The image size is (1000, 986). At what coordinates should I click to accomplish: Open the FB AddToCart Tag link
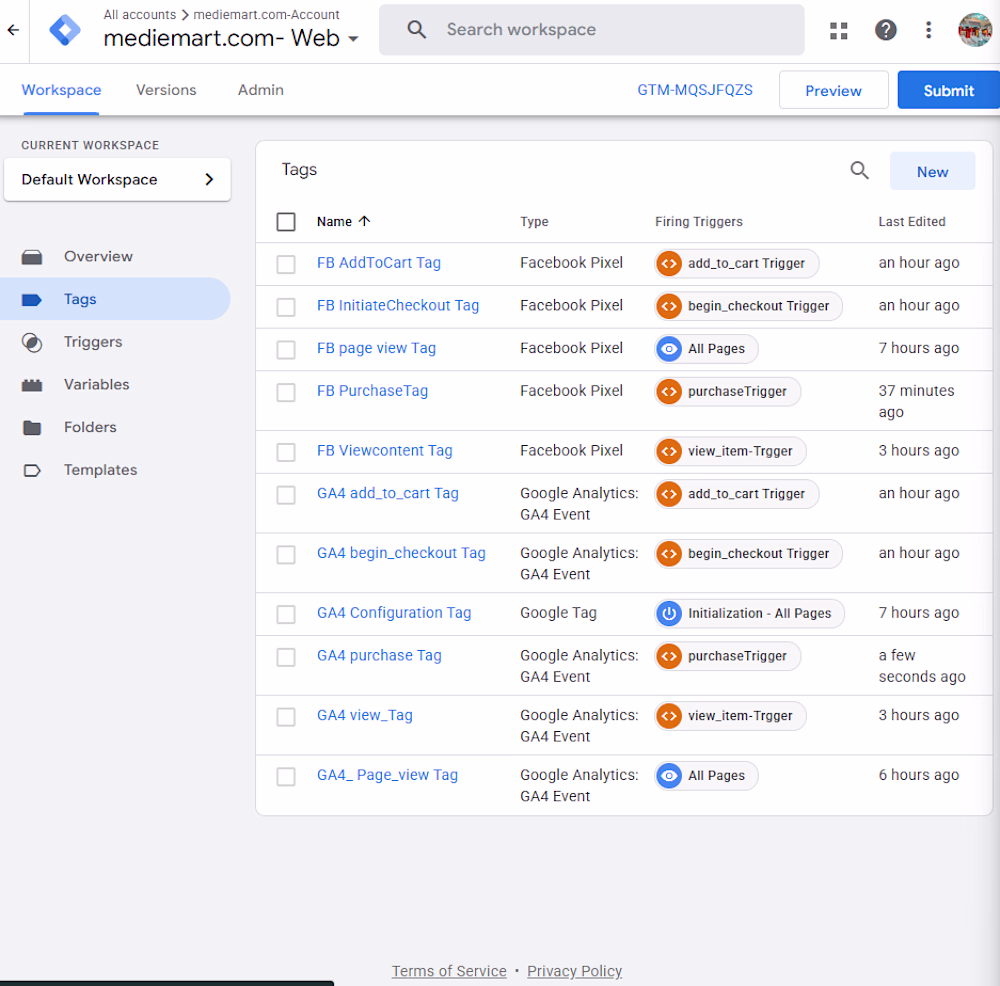[x=379, y=263]
